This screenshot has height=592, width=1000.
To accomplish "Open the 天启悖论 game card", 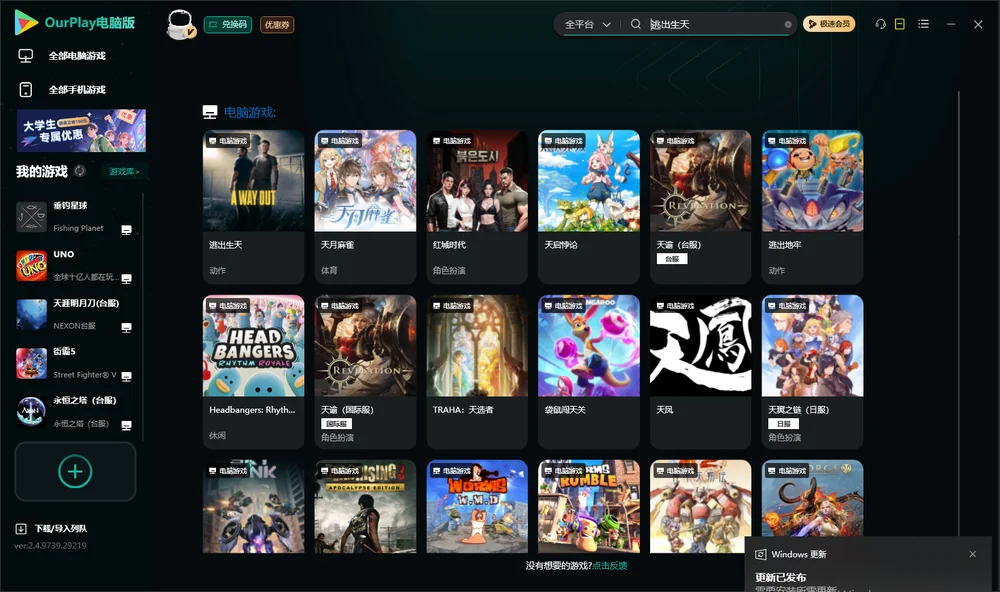I will coord(589,207).
